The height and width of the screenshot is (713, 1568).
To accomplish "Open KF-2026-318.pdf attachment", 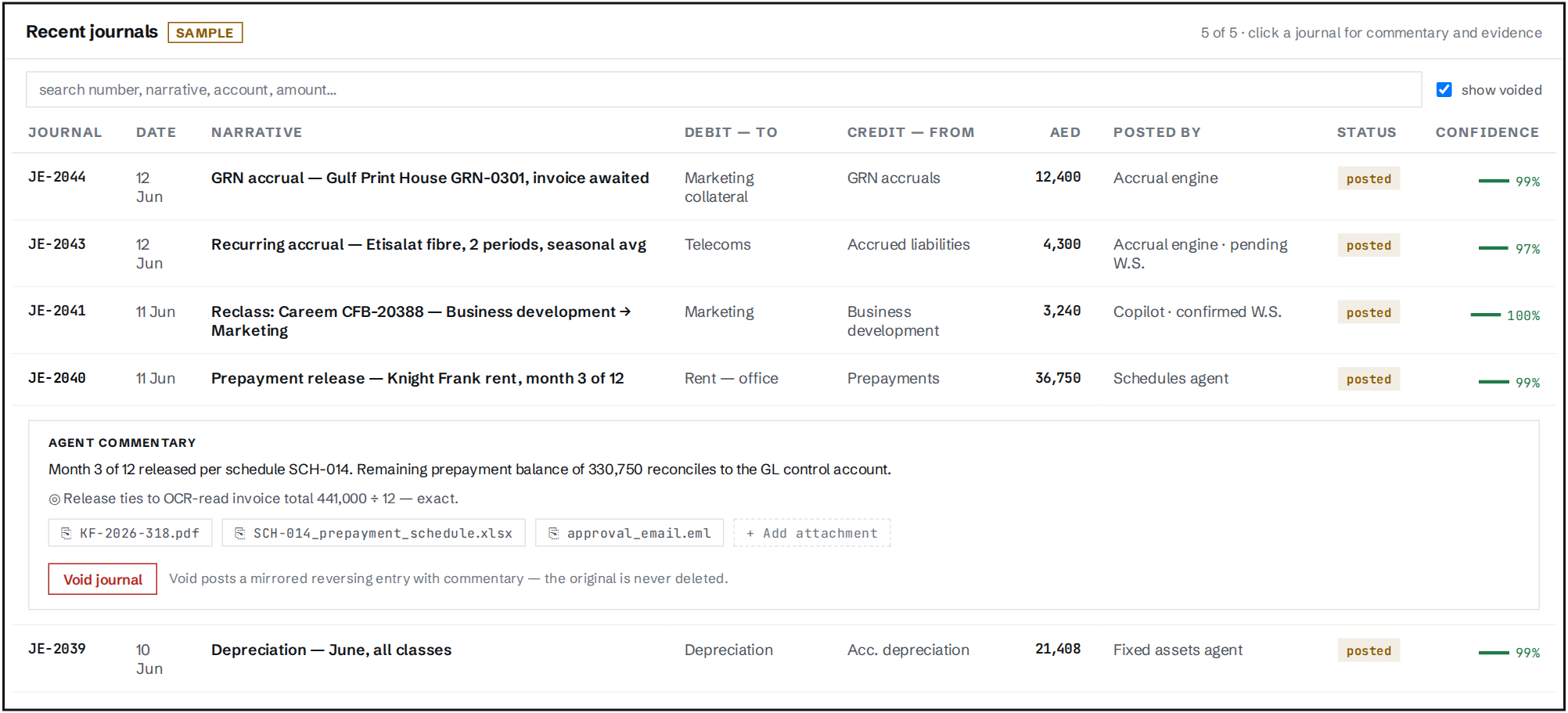I will tap(130, 533).
